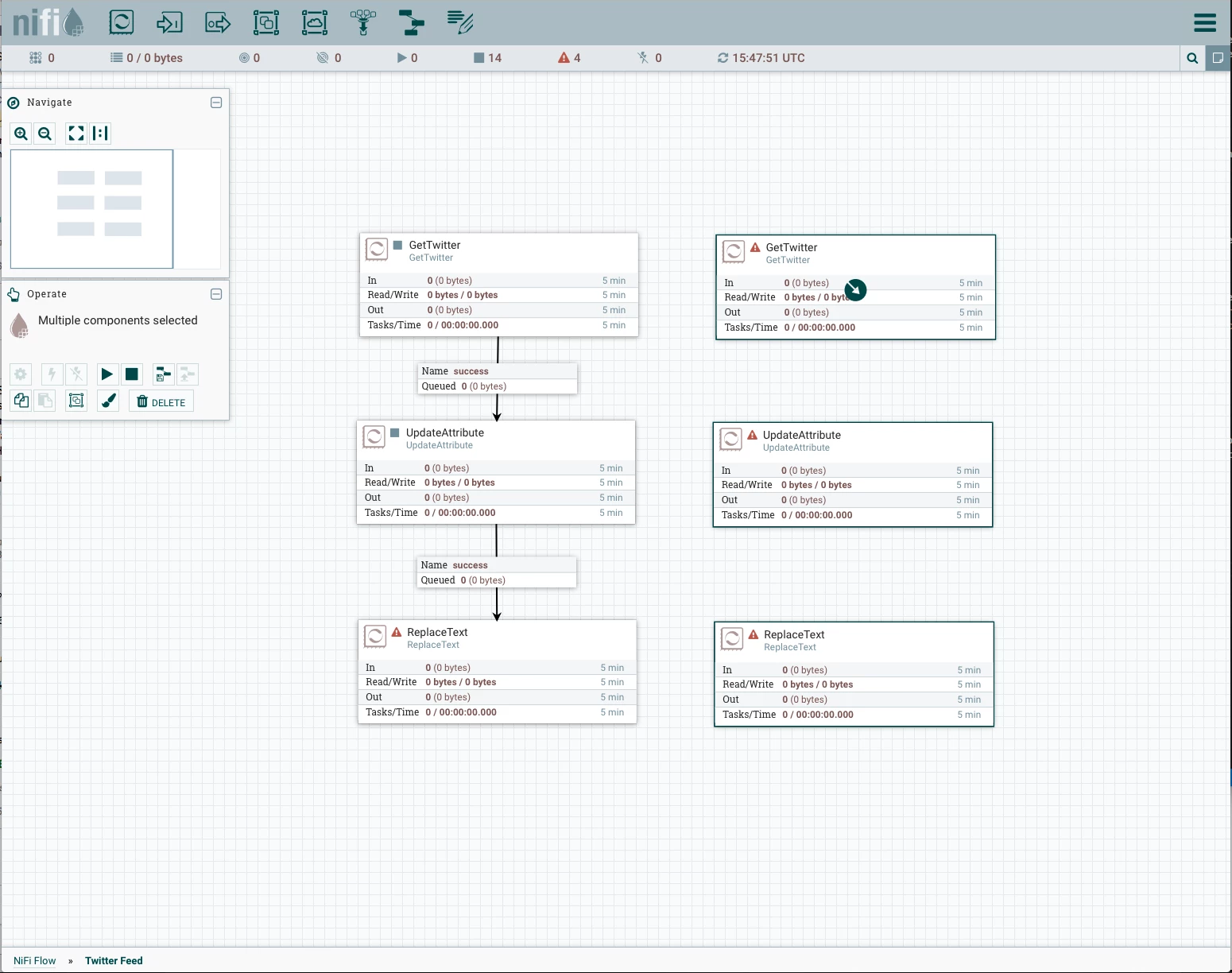The height and width of the screenshot is (973, 1232).
Task: Start the selected components
Action: [107, 374]
